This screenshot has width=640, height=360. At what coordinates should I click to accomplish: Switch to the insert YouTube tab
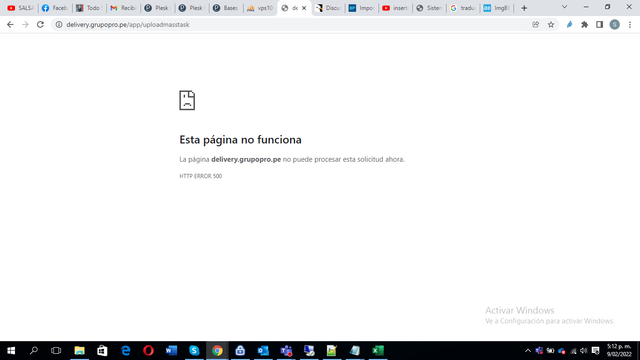(x=396, y=8)
